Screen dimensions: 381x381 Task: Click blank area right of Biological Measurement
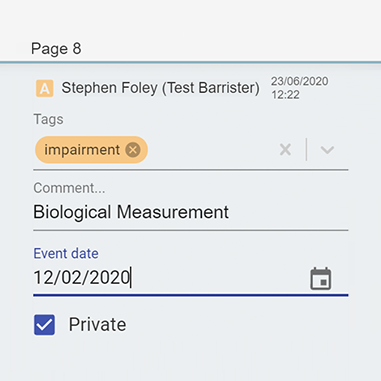click(x=288, y=213)
